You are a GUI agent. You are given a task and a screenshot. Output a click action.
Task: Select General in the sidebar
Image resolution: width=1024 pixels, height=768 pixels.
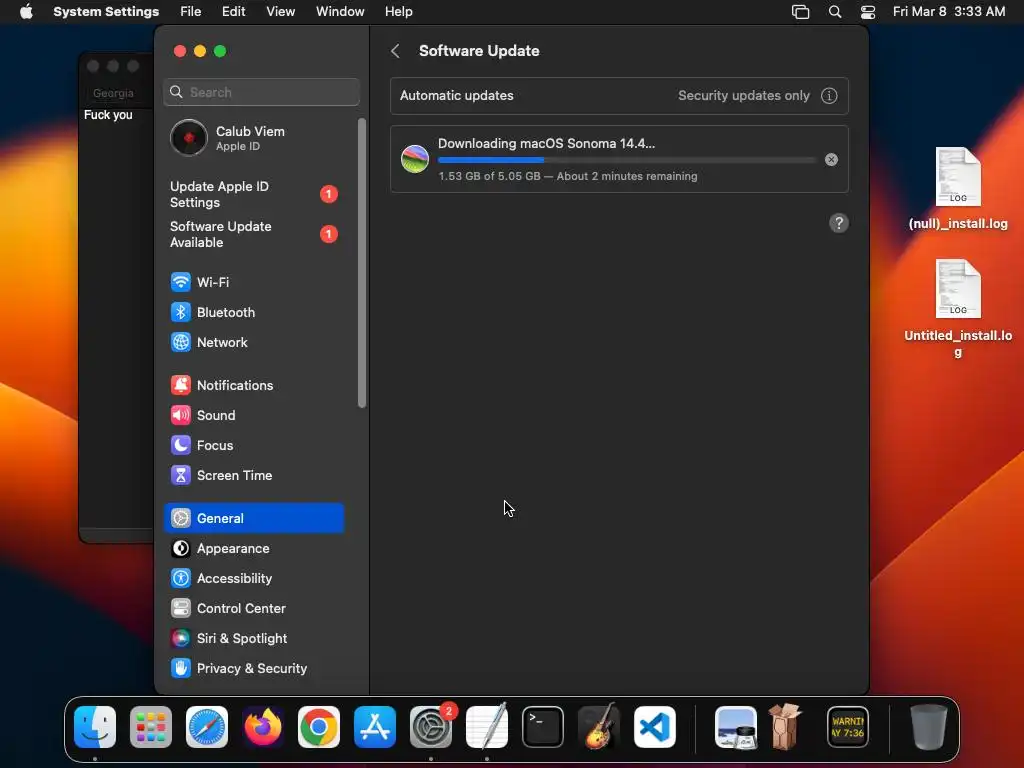click(253, 519)
